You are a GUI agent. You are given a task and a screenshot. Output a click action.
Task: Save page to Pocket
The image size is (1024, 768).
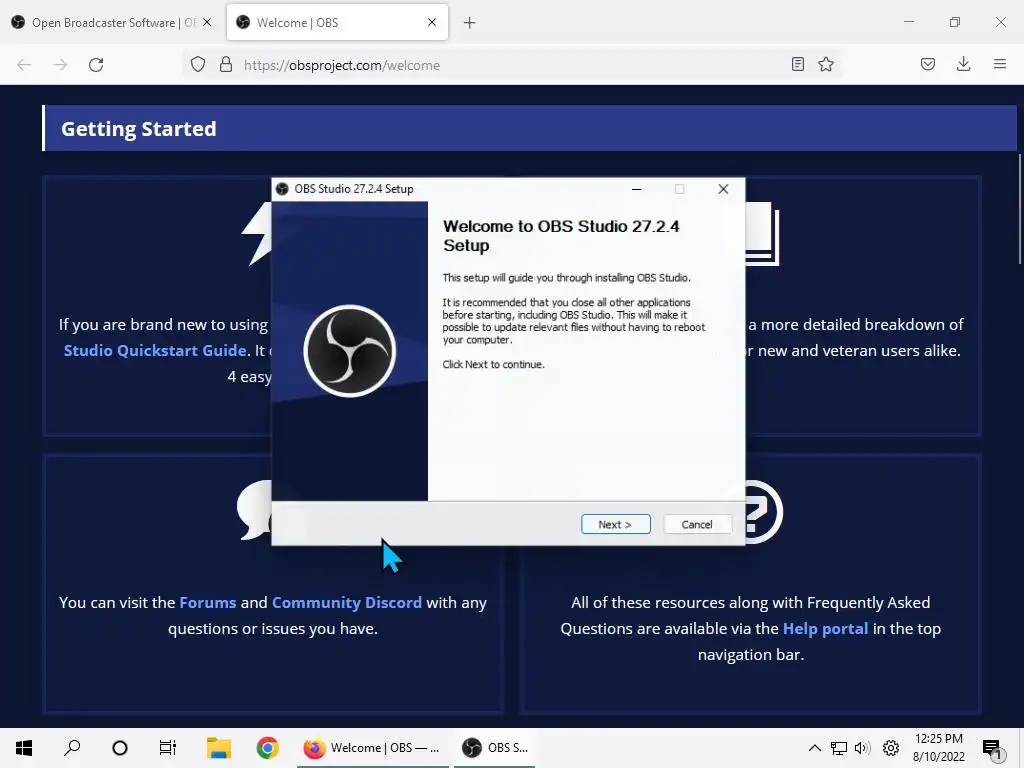928,64
